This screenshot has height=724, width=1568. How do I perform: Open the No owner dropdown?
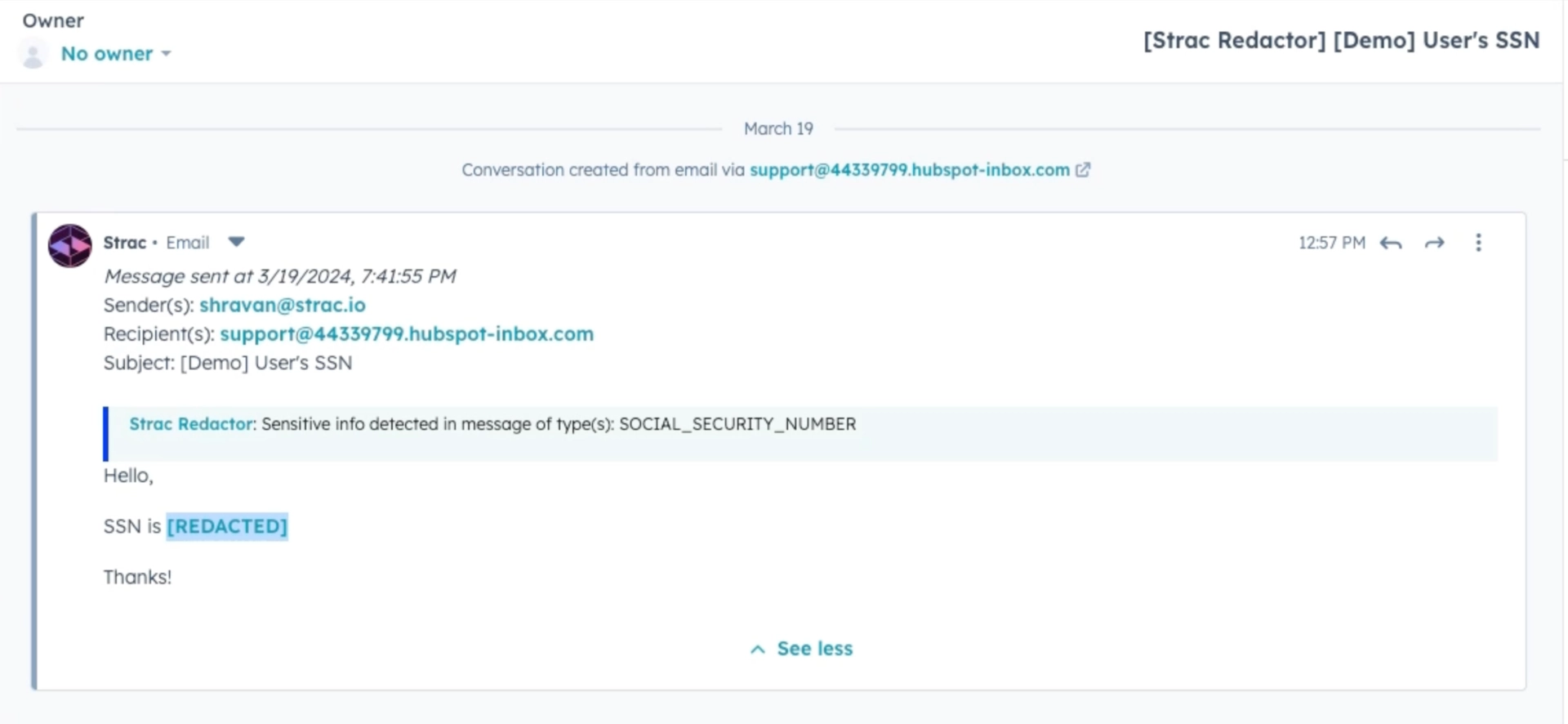[x=116, y=54]
